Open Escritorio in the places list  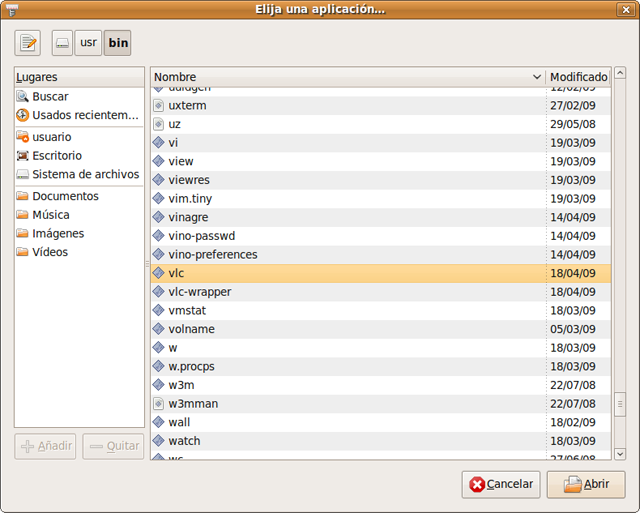tap(56, 156)
